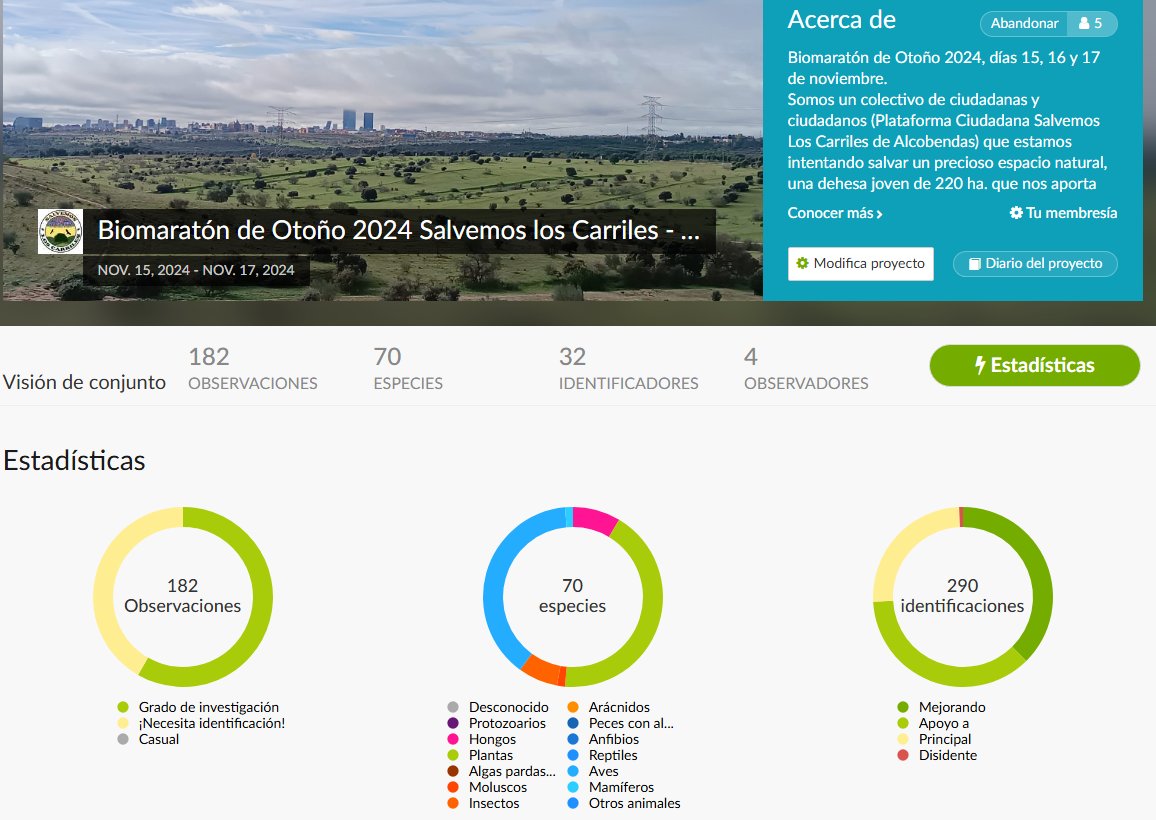Open Diario del proyecto
The image size is (1156, 820).
1035,263
